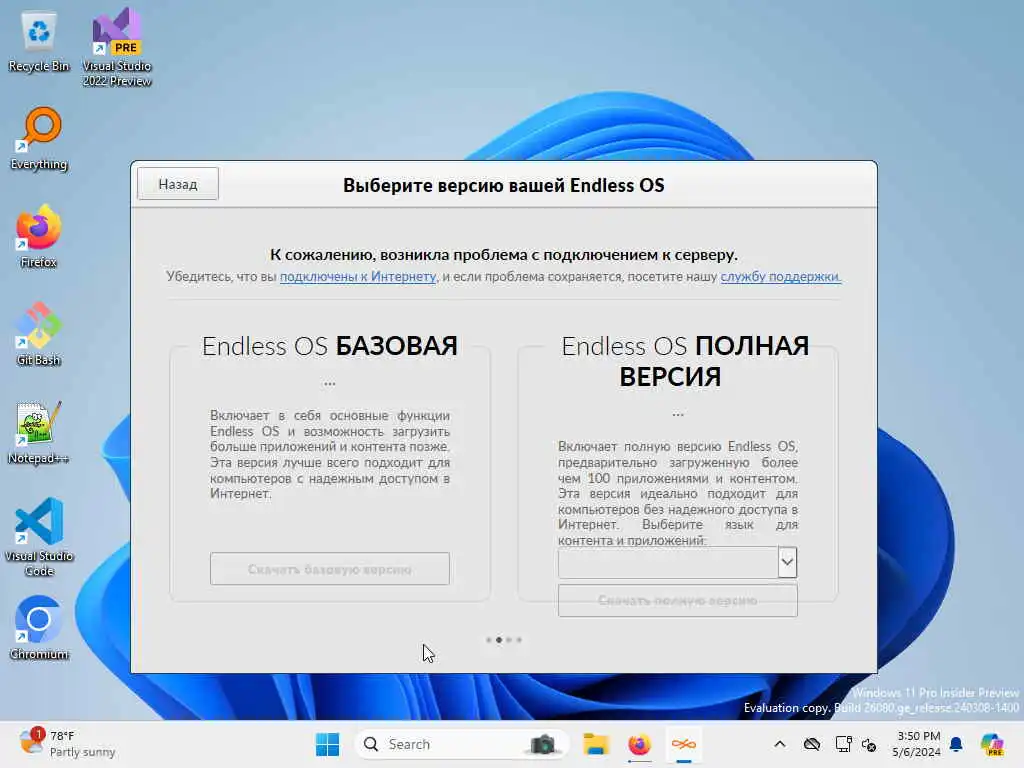Click the taskbar Search box
The width and height of the screenshot is (1024, 768).
pos(461,744)
